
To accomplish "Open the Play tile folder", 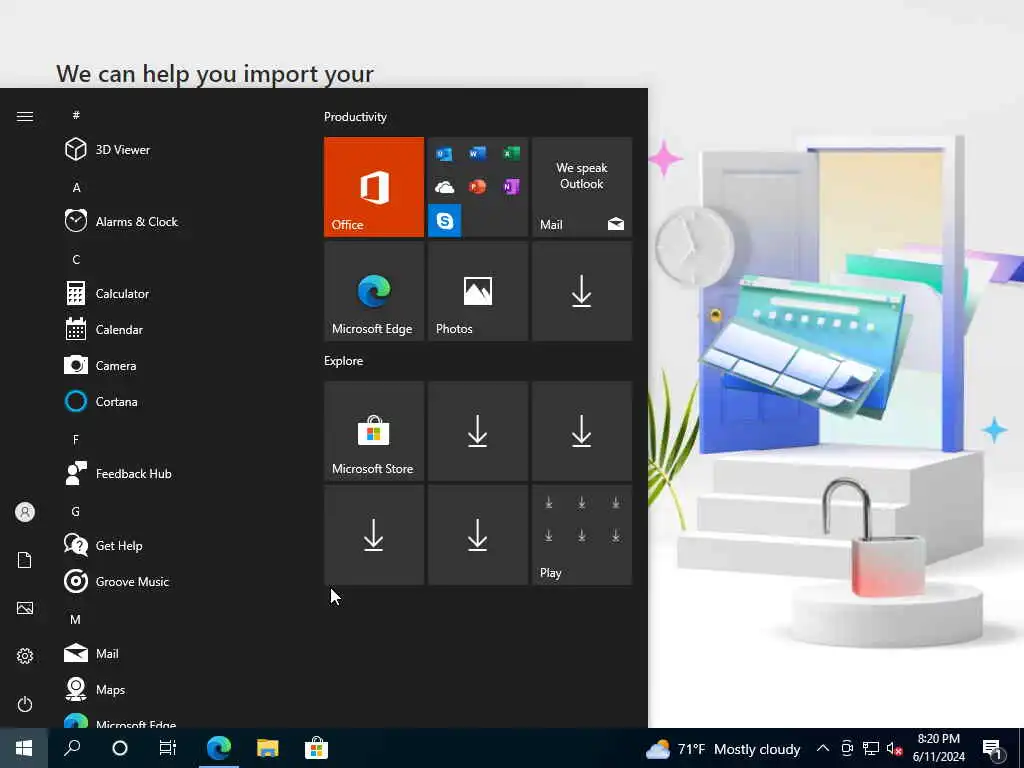I will [582, 535].
